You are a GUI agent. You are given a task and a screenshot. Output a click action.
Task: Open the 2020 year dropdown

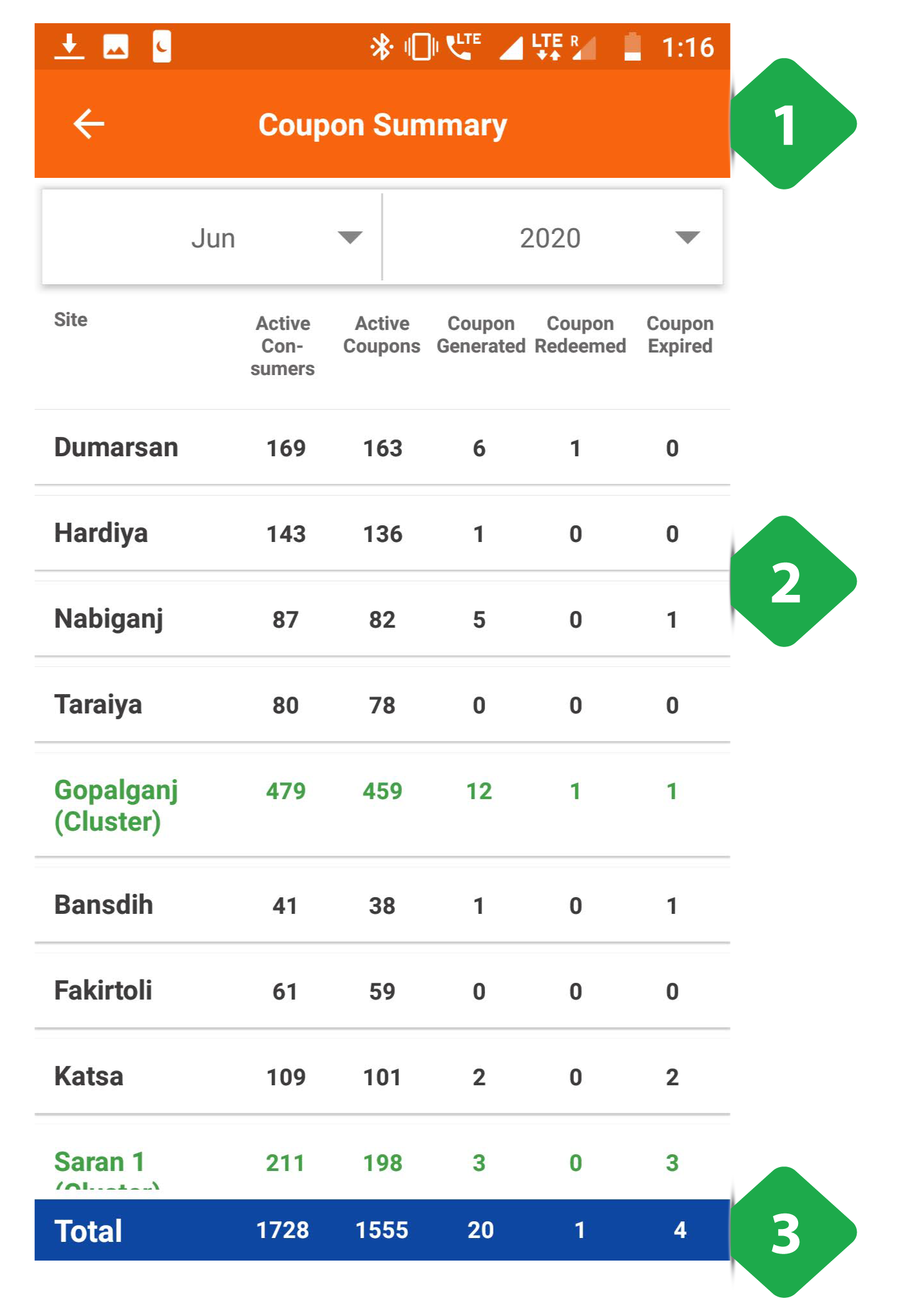point(553,237)
